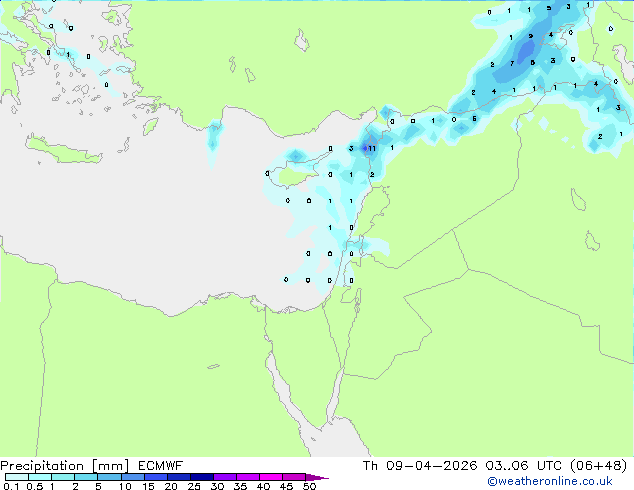The image size is (634, 490).
Task: Click the legend scale label "50"
Action: (x=309, y=486)
